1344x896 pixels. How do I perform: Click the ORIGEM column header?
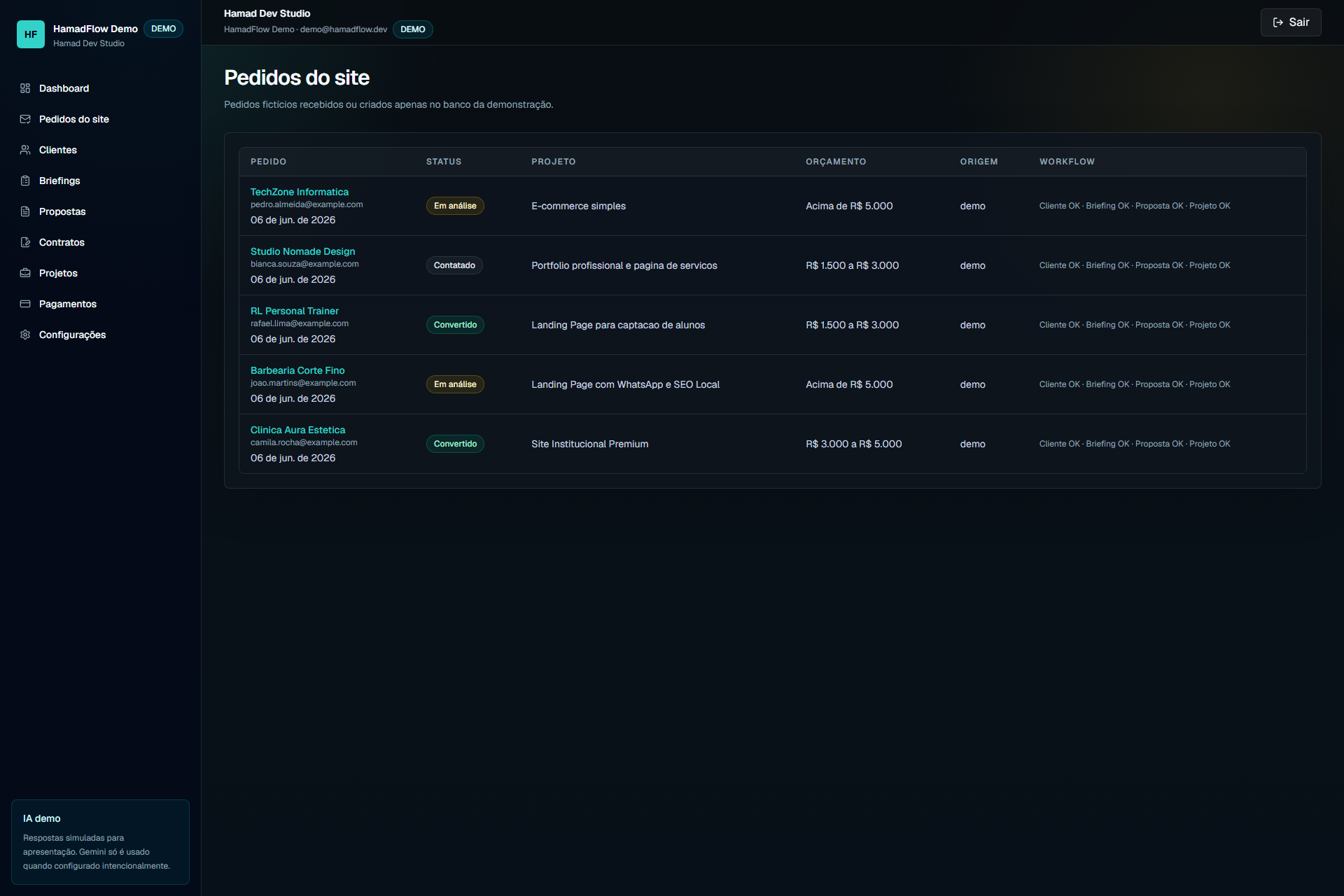point(979,162)
